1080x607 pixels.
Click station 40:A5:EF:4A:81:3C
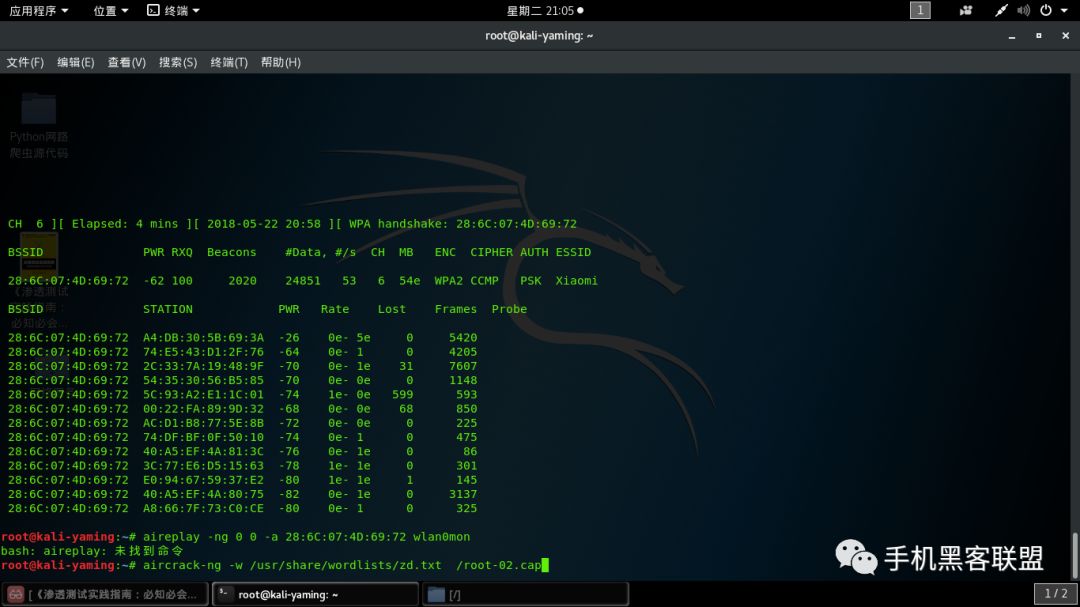203,452
